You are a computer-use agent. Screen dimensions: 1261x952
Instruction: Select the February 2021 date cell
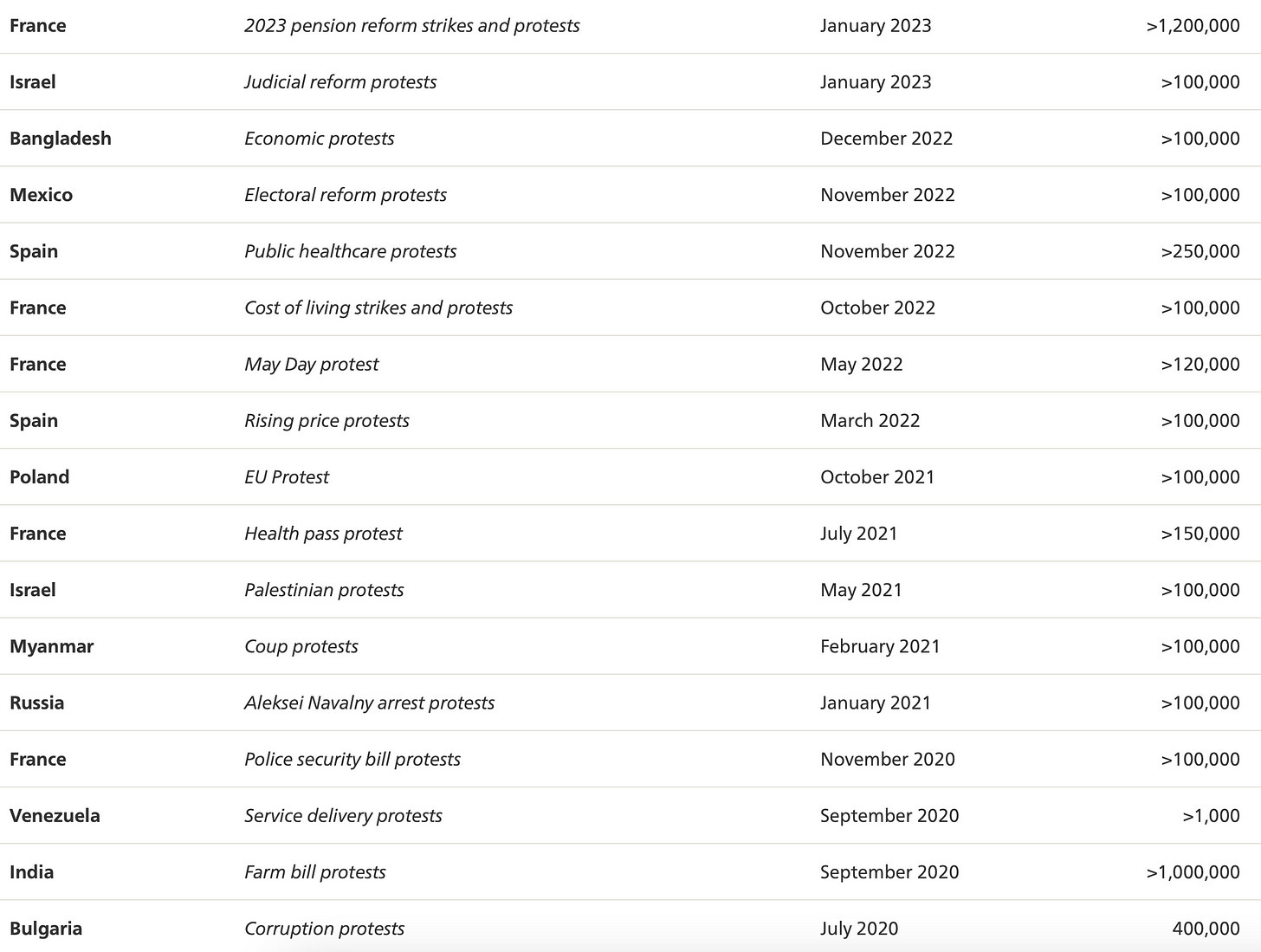(880, 646)
